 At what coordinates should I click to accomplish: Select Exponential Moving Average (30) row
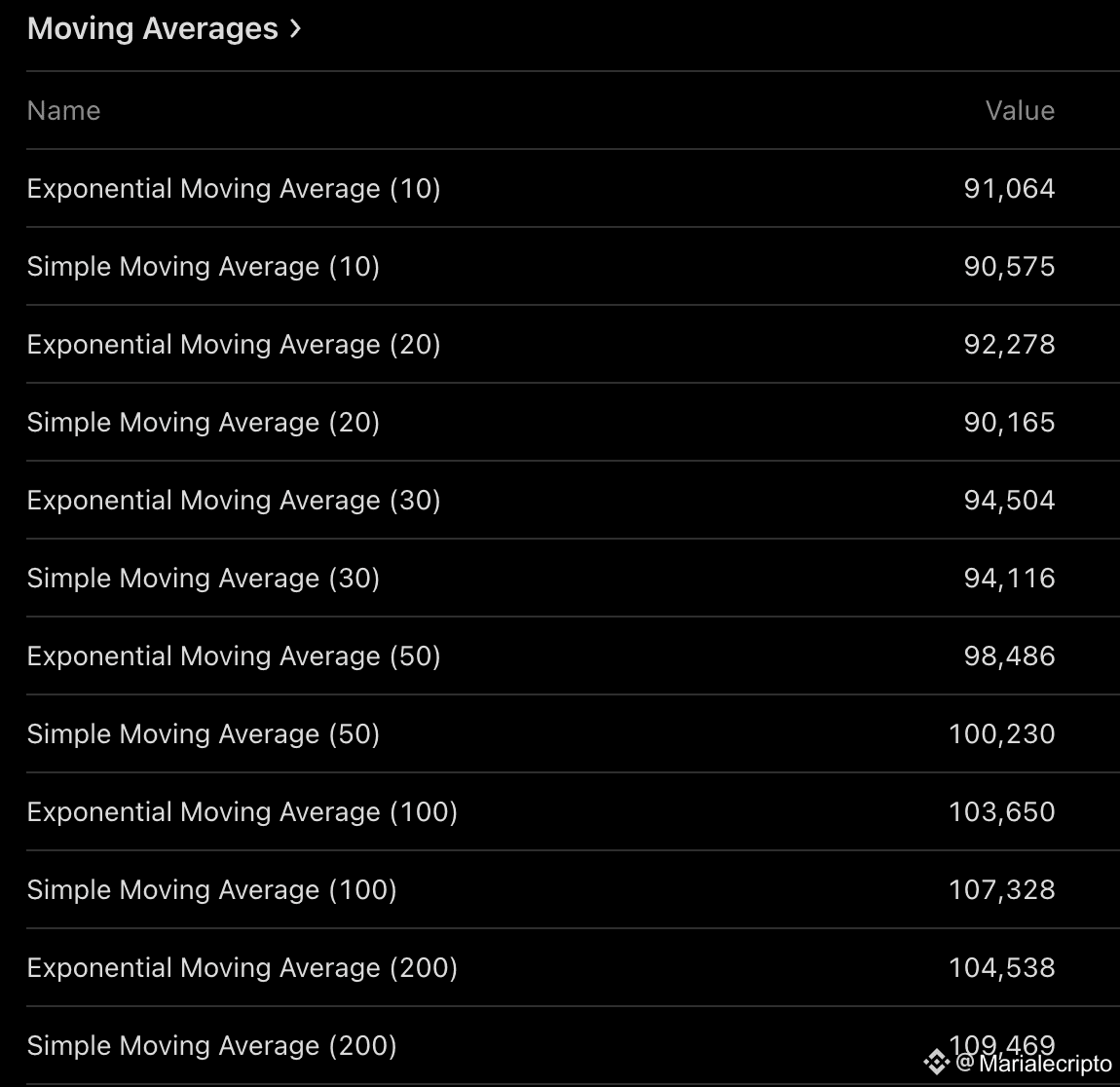pyautogui.click(x=234, y=501)
